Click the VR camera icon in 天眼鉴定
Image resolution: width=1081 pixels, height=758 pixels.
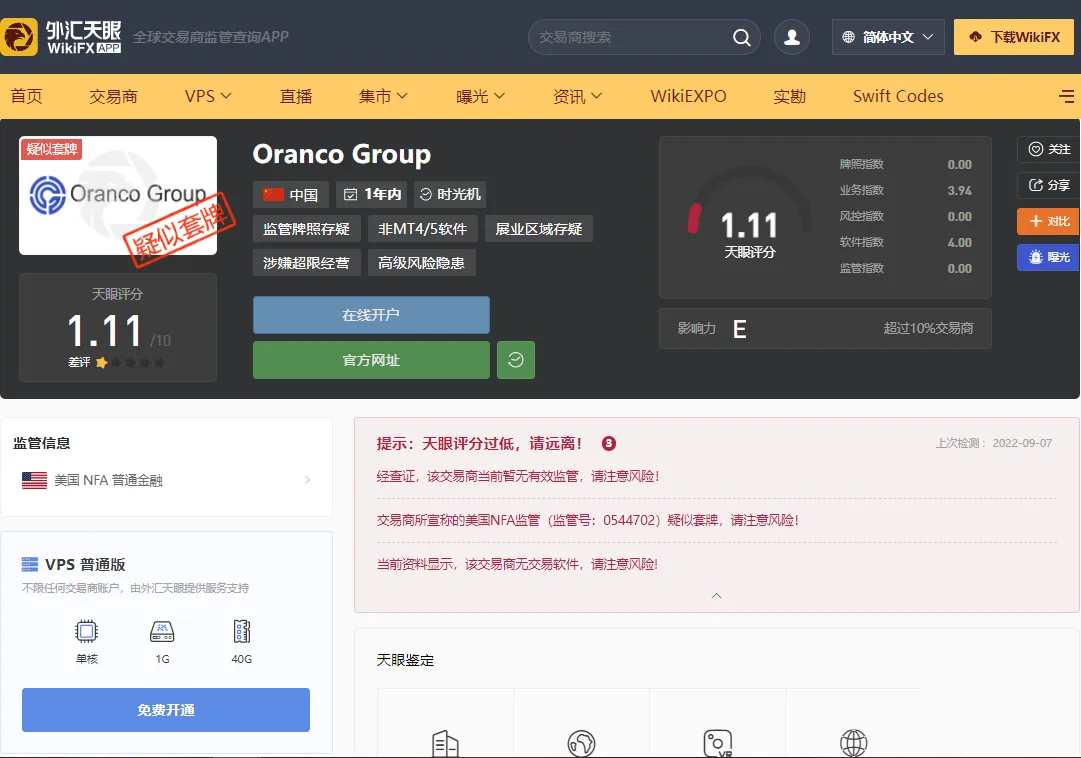717,744
